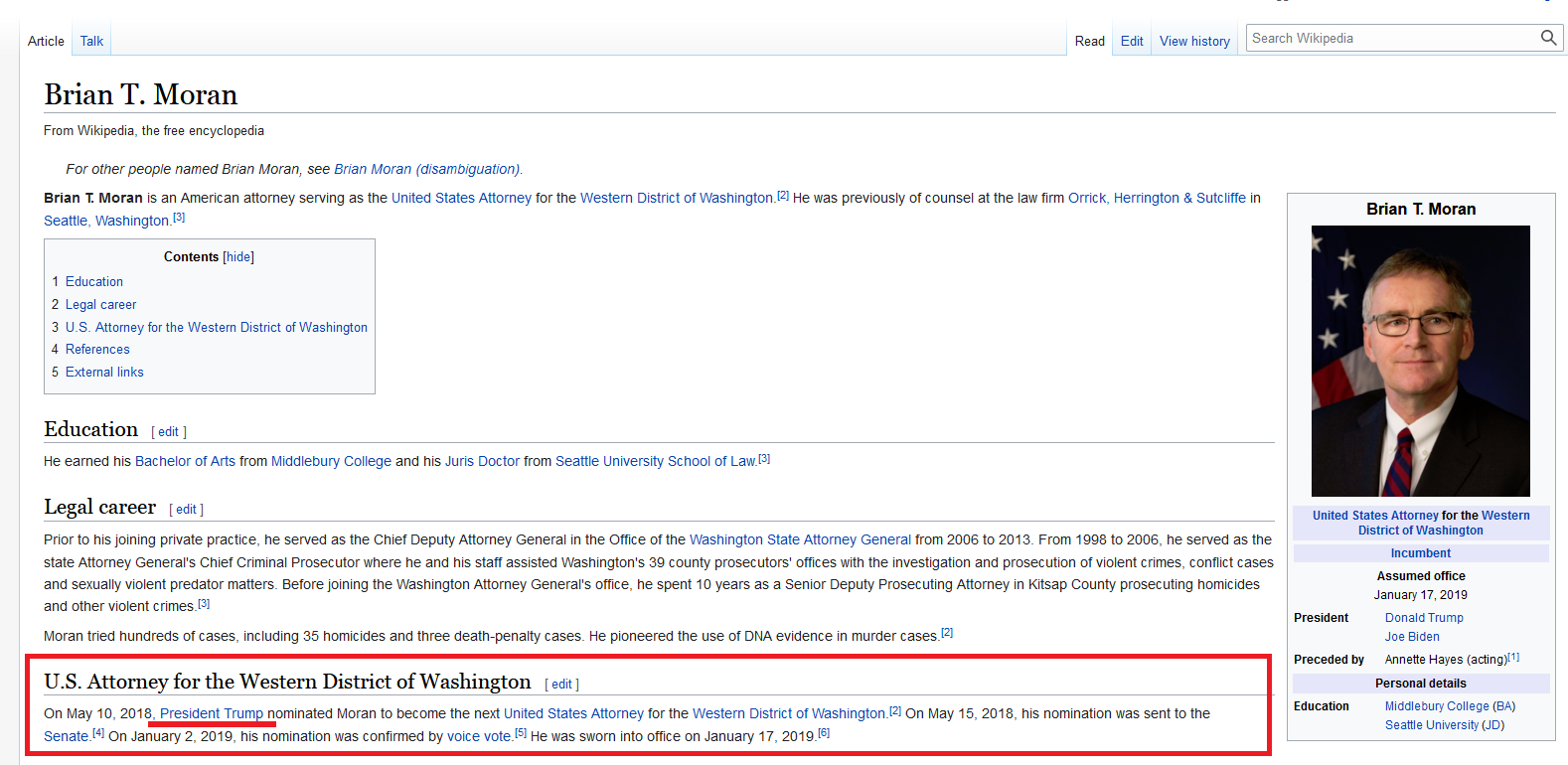The height and width of the screenshot is (765, 1568).
Task: Click the Annette Hayes (acting) text
Action: (x=1446, y=660)
